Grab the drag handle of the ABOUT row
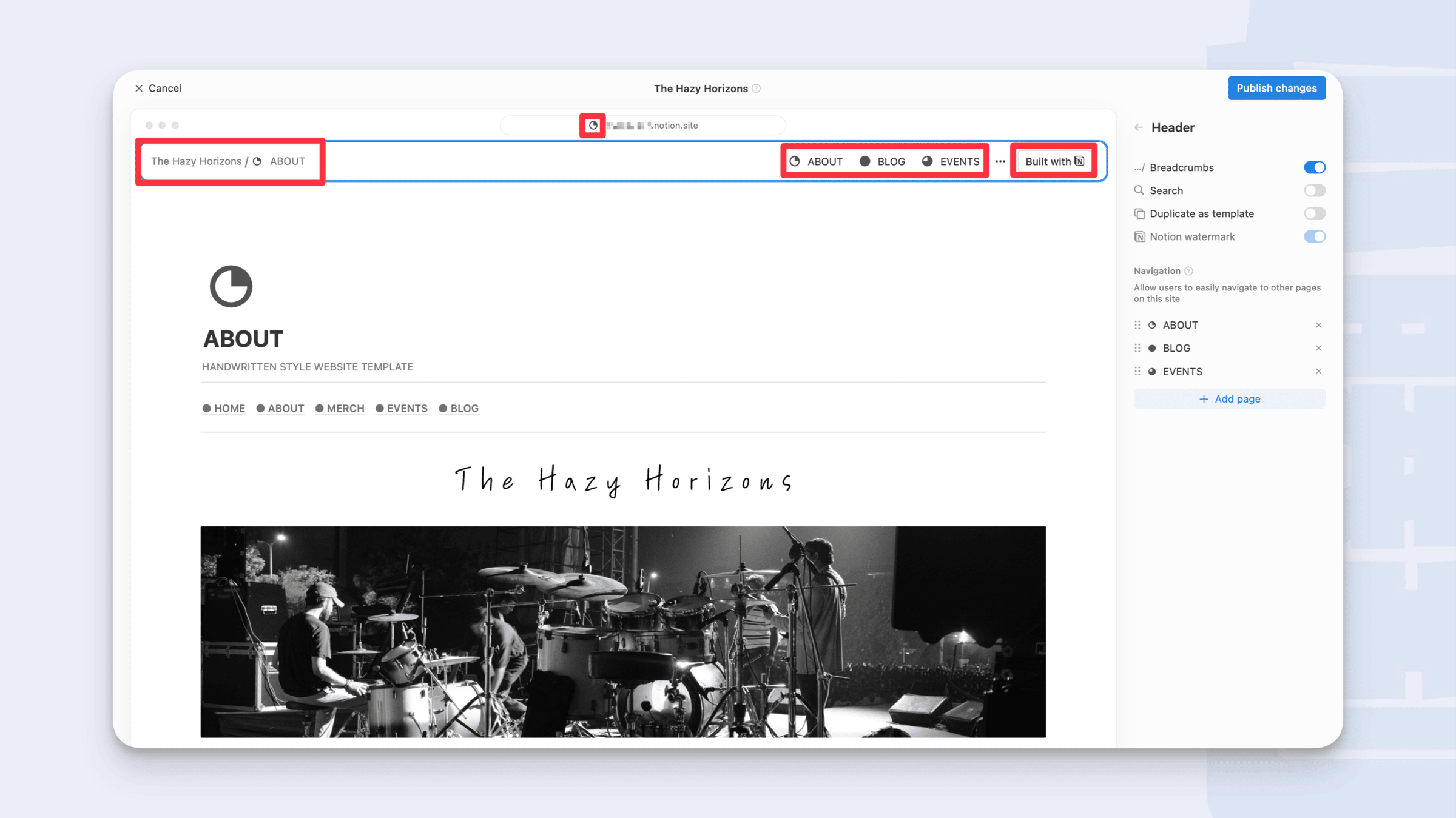The image size is (1456, 818). point(1137,325)
